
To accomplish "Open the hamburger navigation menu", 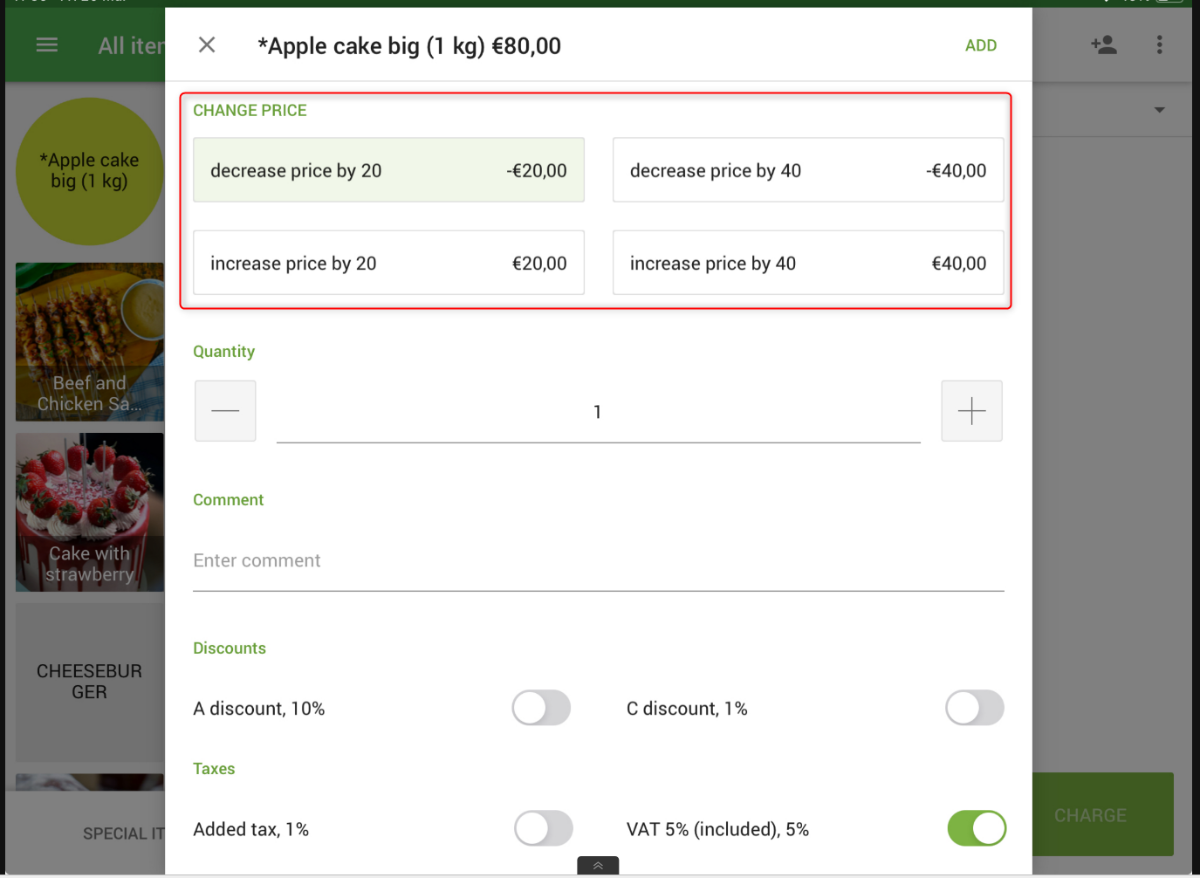I will [47, 45].
